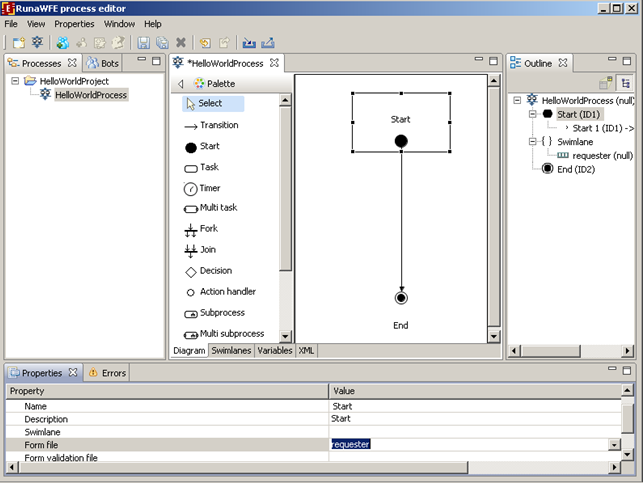The image size is (643, 484).
Task: Select End node on the diagram
Action: pyautogui.click(x=401, y=298)
